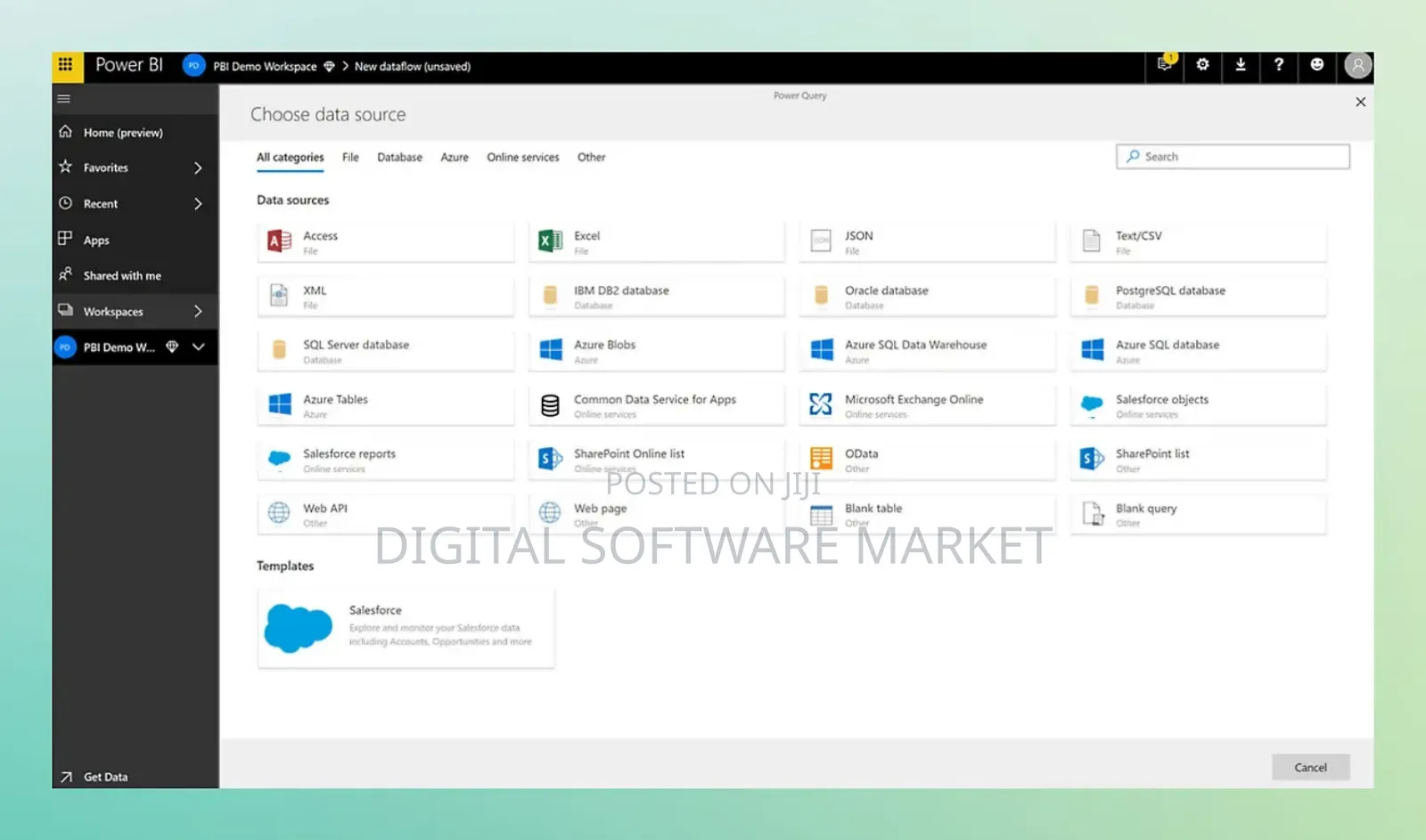Choose the Web API globe icon
Screen dimensions: 1426x840
tap(279, 512)
